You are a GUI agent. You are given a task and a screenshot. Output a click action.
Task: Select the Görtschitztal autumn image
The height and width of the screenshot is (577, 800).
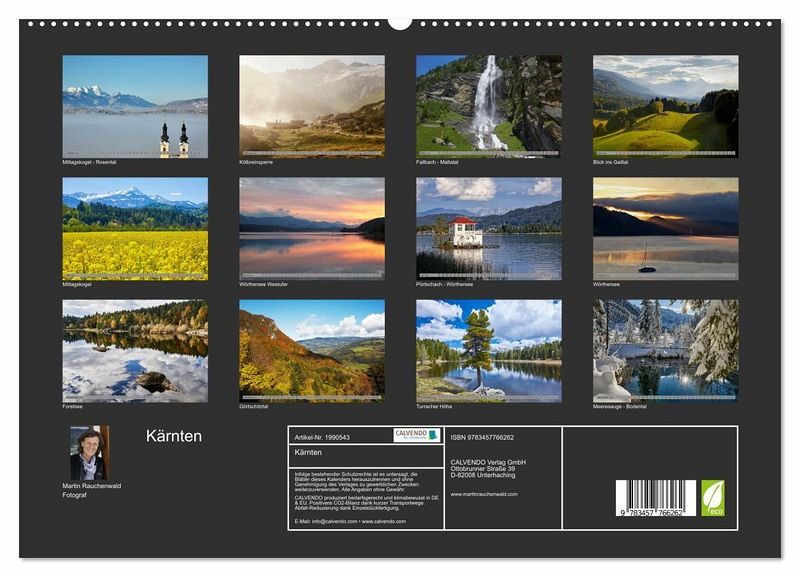point(312,350)
